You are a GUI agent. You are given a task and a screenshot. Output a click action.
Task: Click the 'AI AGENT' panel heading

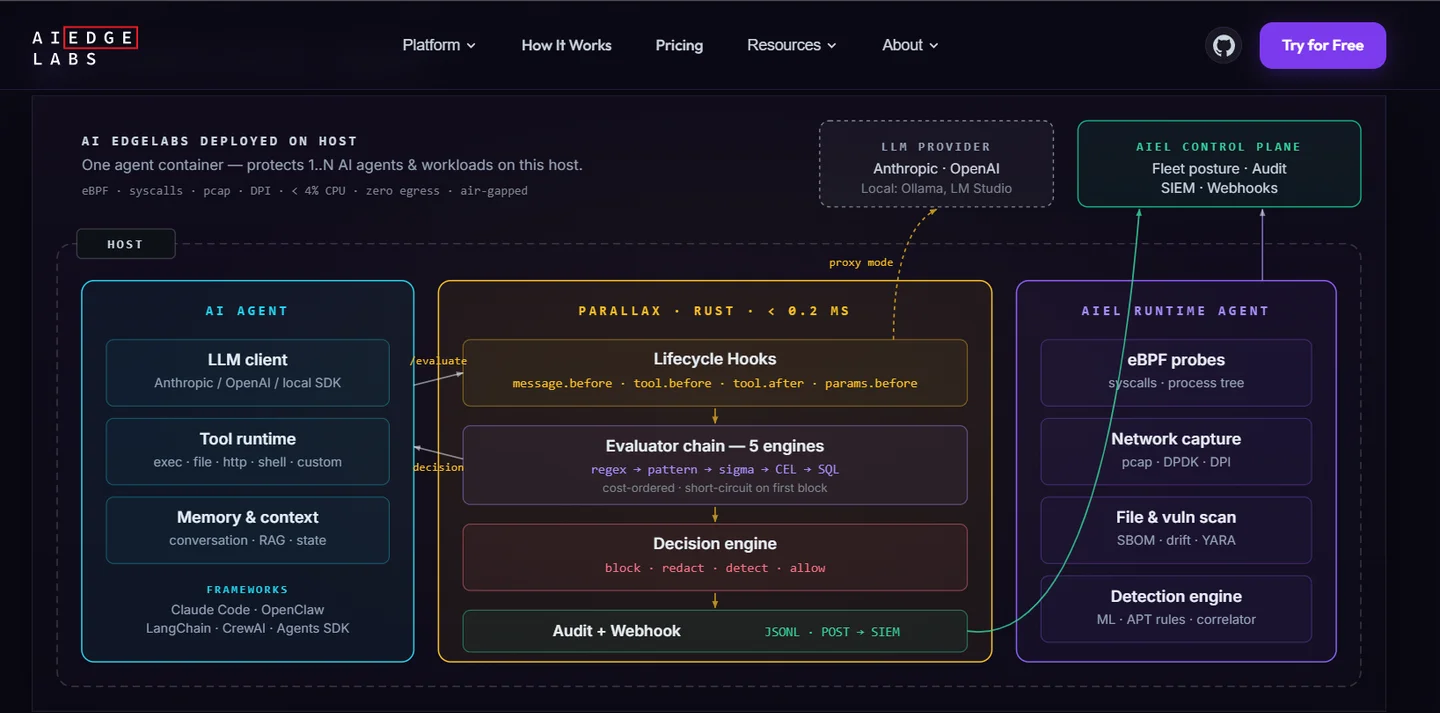click(247, 311)
